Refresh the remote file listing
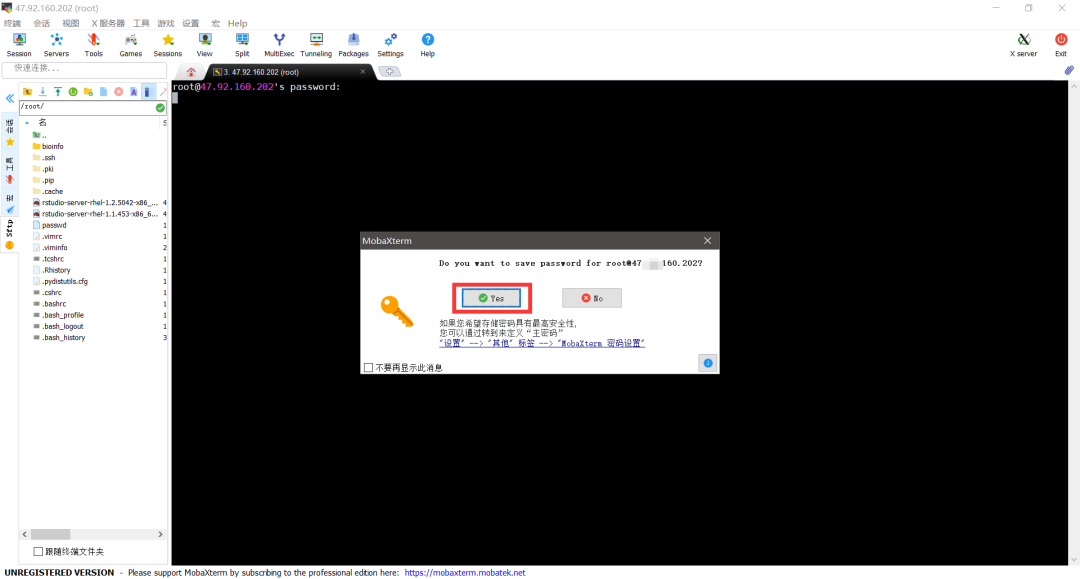This screenshot has width=1080, height=579. pyautogui.click(x=73, y=91)
